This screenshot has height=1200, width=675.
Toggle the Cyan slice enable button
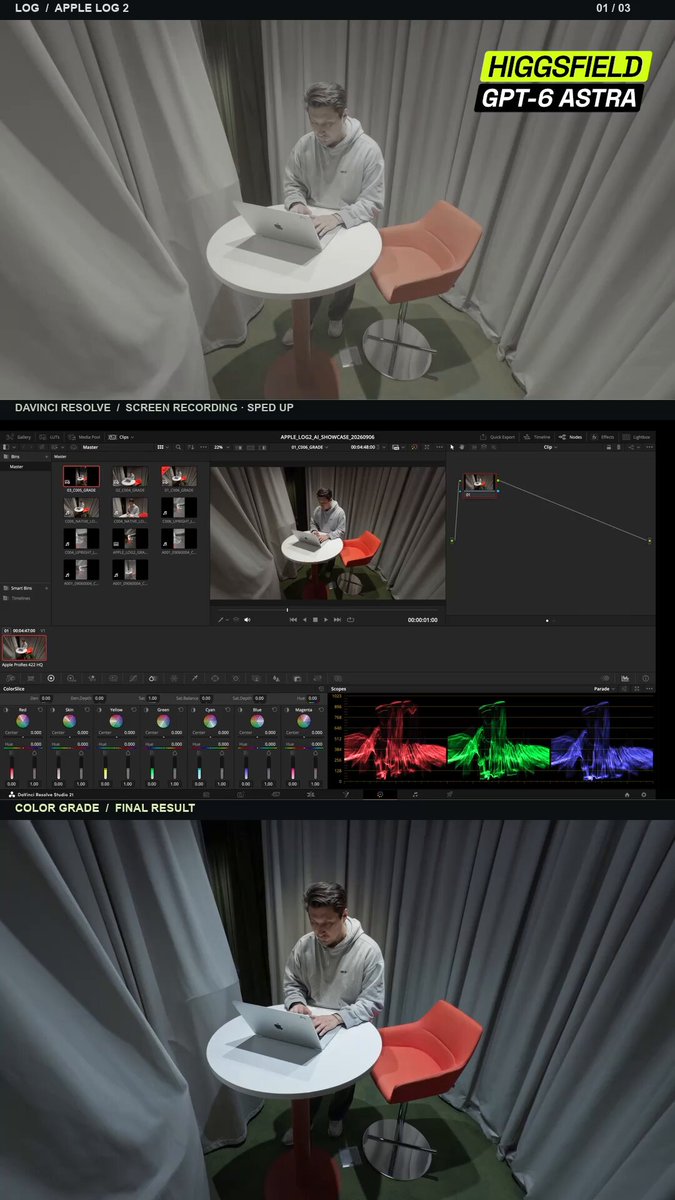tap(194, 709)
